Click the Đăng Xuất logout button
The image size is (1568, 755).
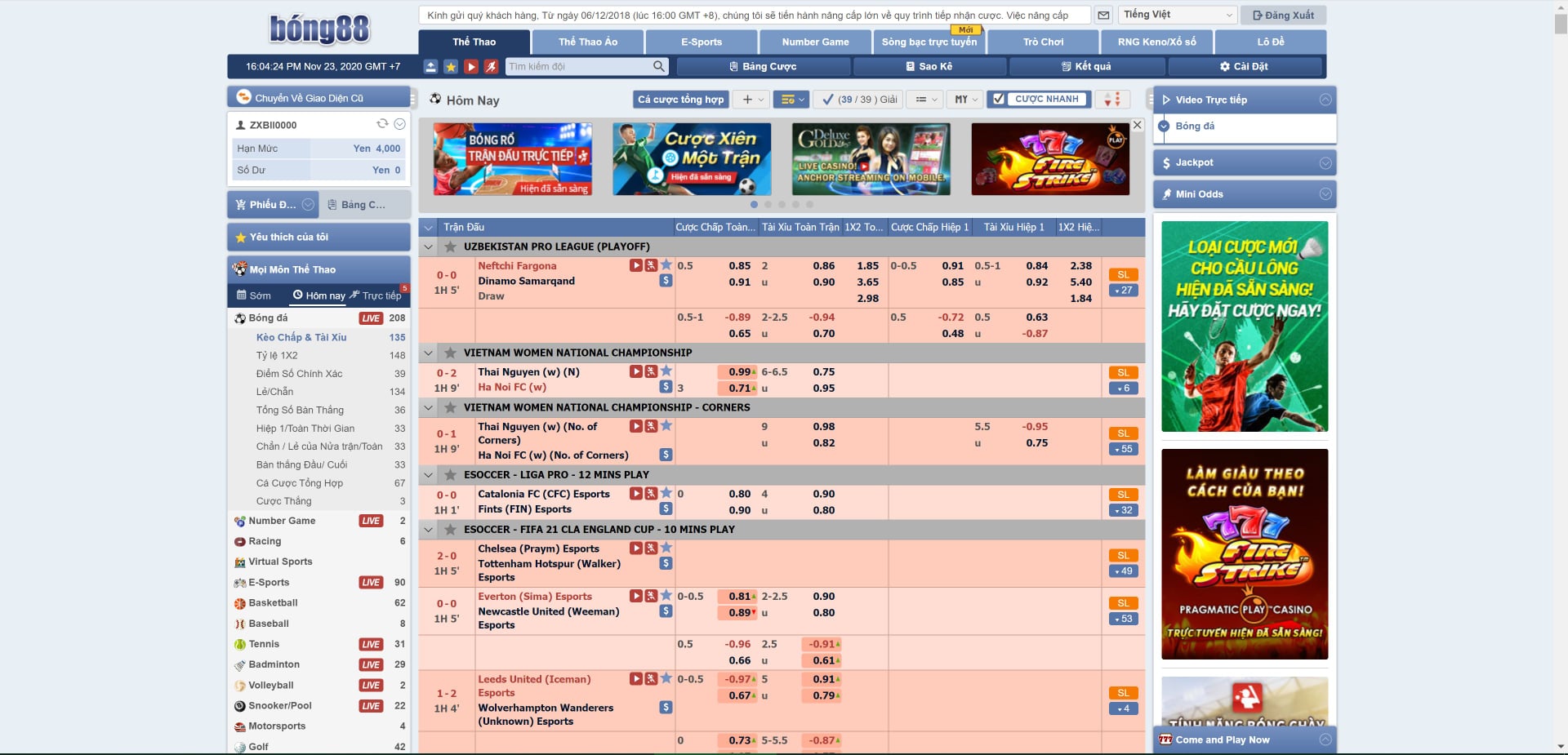coord(1283,16)
